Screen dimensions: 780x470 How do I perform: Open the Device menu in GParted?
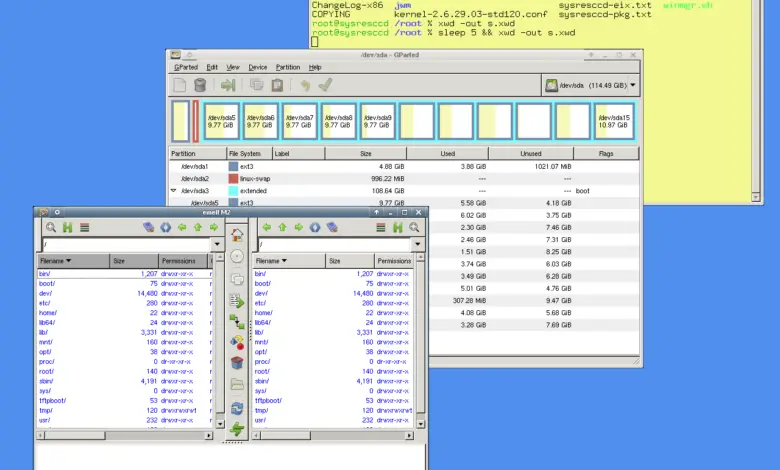(258, 67)
